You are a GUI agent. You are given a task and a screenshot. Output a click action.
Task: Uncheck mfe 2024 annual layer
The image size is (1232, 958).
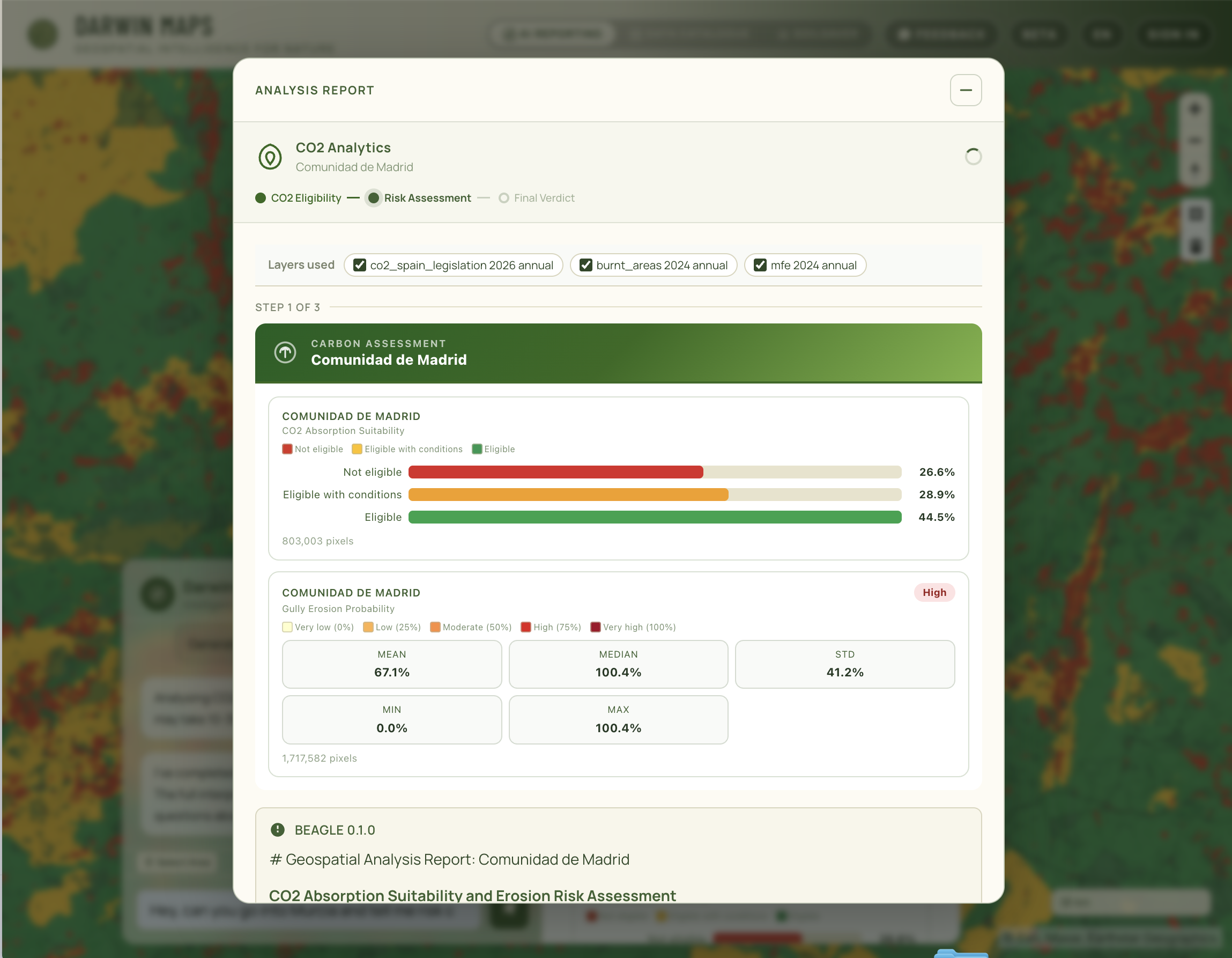tap(760, 266)
